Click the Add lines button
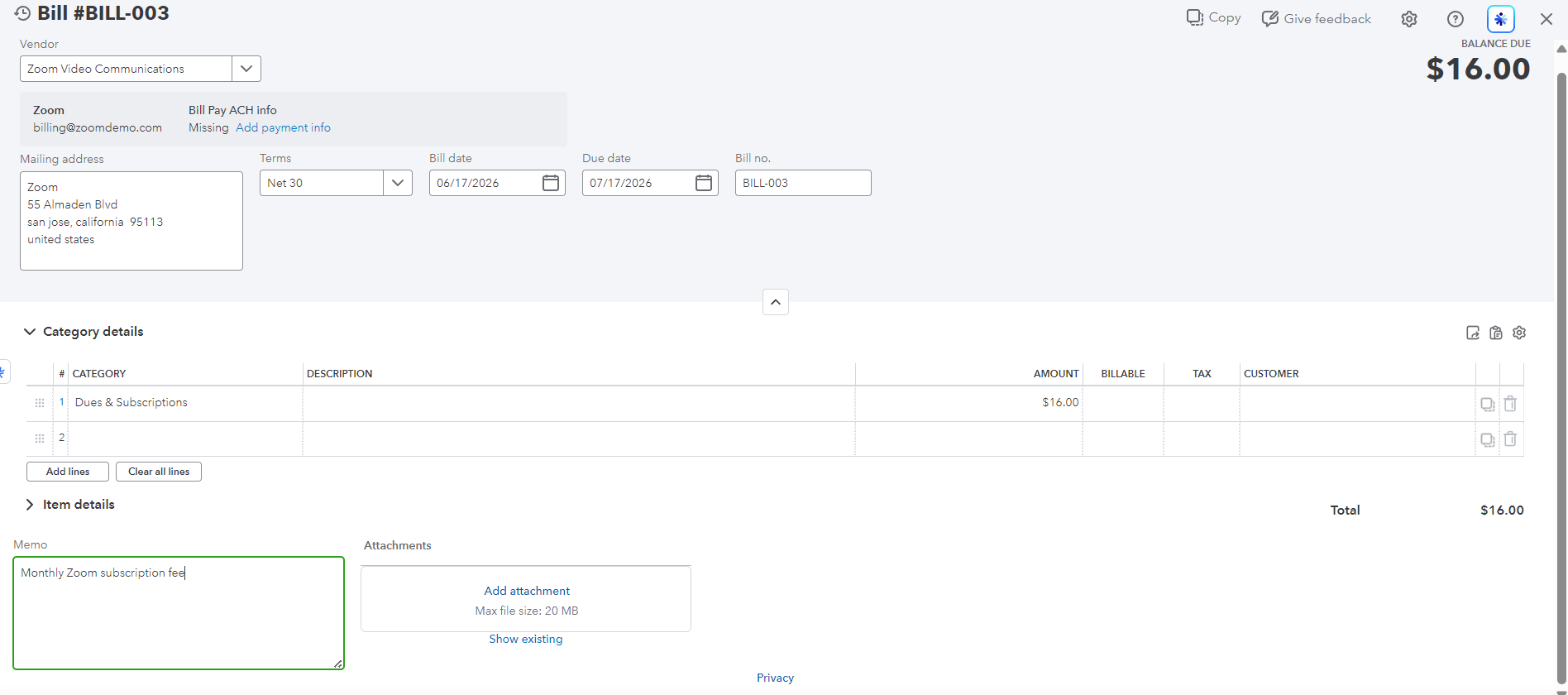The image size is (1568, 695). (x=68, y=472)
